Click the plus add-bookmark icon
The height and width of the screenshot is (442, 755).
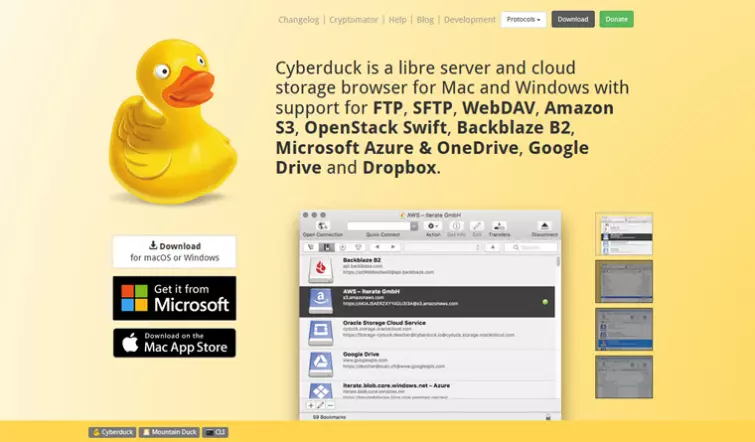click(x=311, y=405)
